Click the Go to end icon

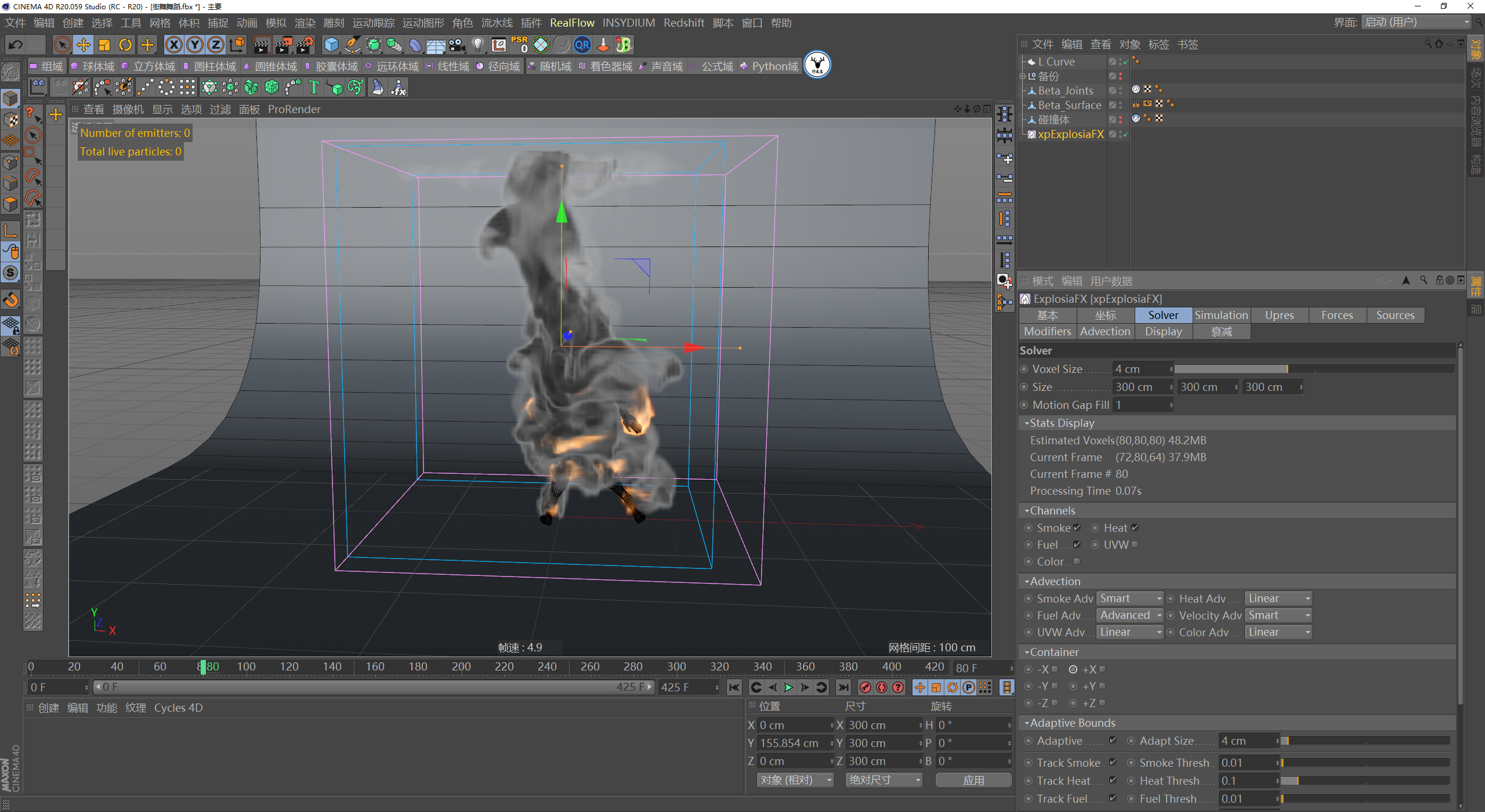click(x=843, y=687)
